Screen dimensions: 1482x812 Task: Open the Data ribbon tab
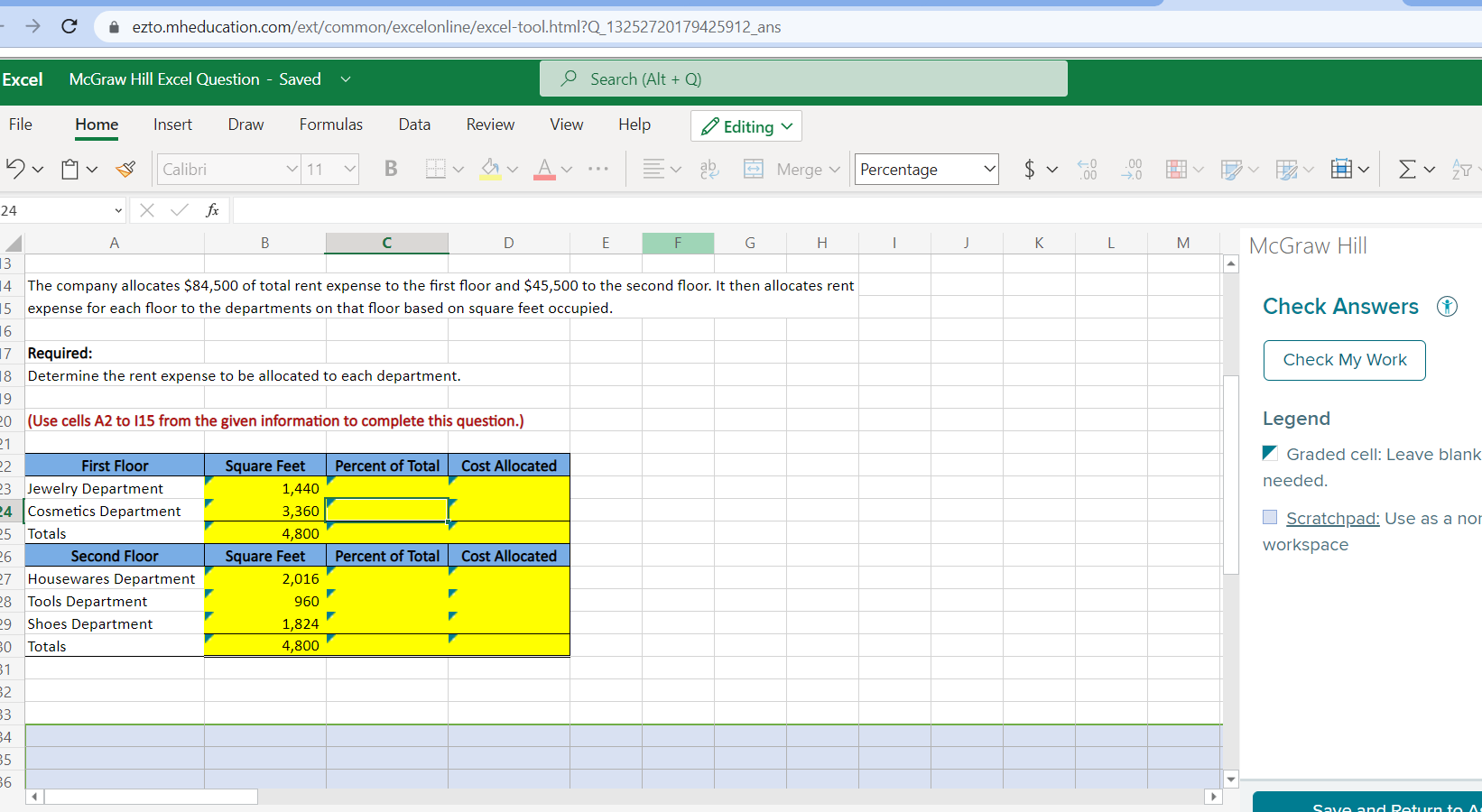414,125
